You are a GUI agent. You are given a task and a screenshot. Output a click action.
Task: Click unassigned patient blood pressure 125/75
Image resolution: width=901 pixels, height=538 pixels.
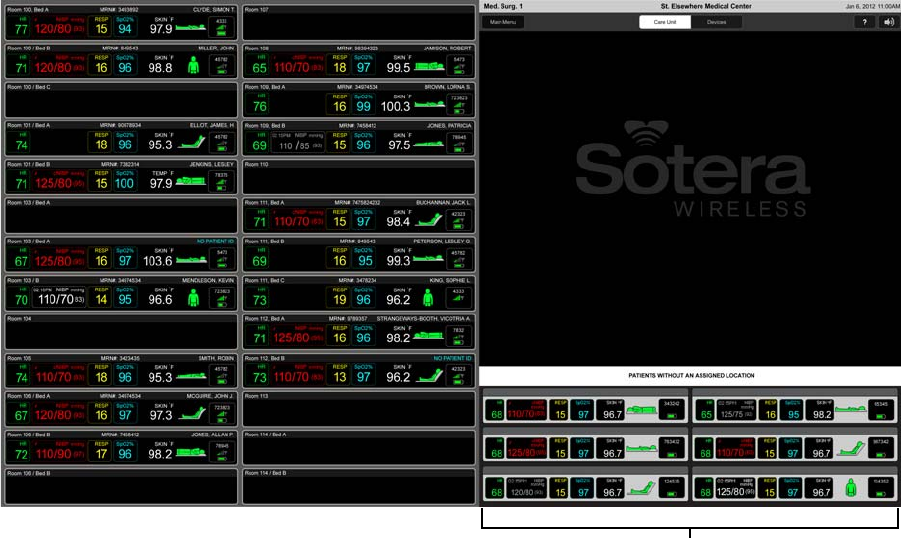tap(731, 414)
